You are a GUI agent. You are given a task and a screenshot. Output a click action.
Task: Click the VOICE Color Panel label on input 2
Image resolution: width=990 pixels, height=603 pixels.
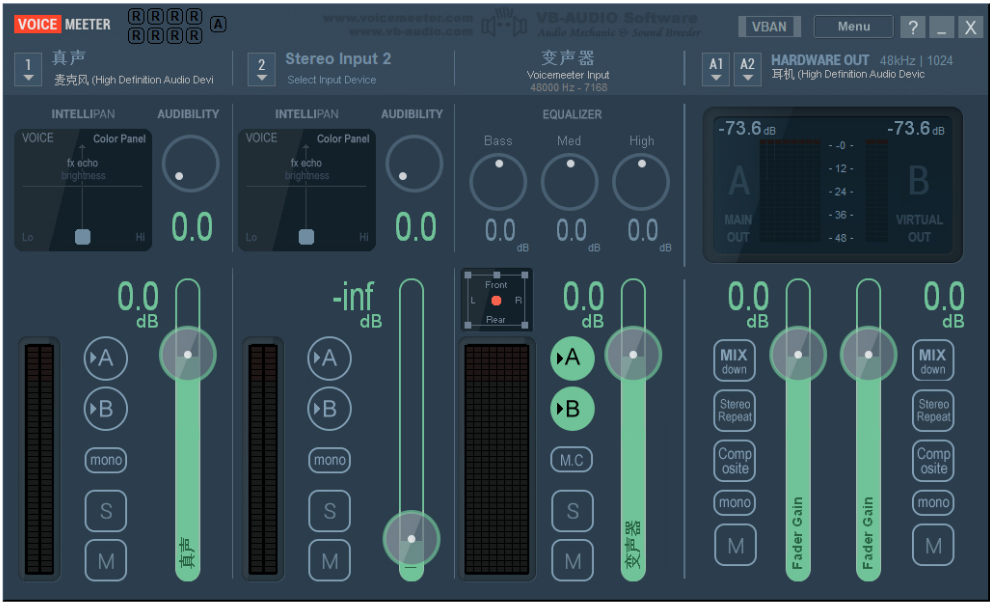coord(307,138)
